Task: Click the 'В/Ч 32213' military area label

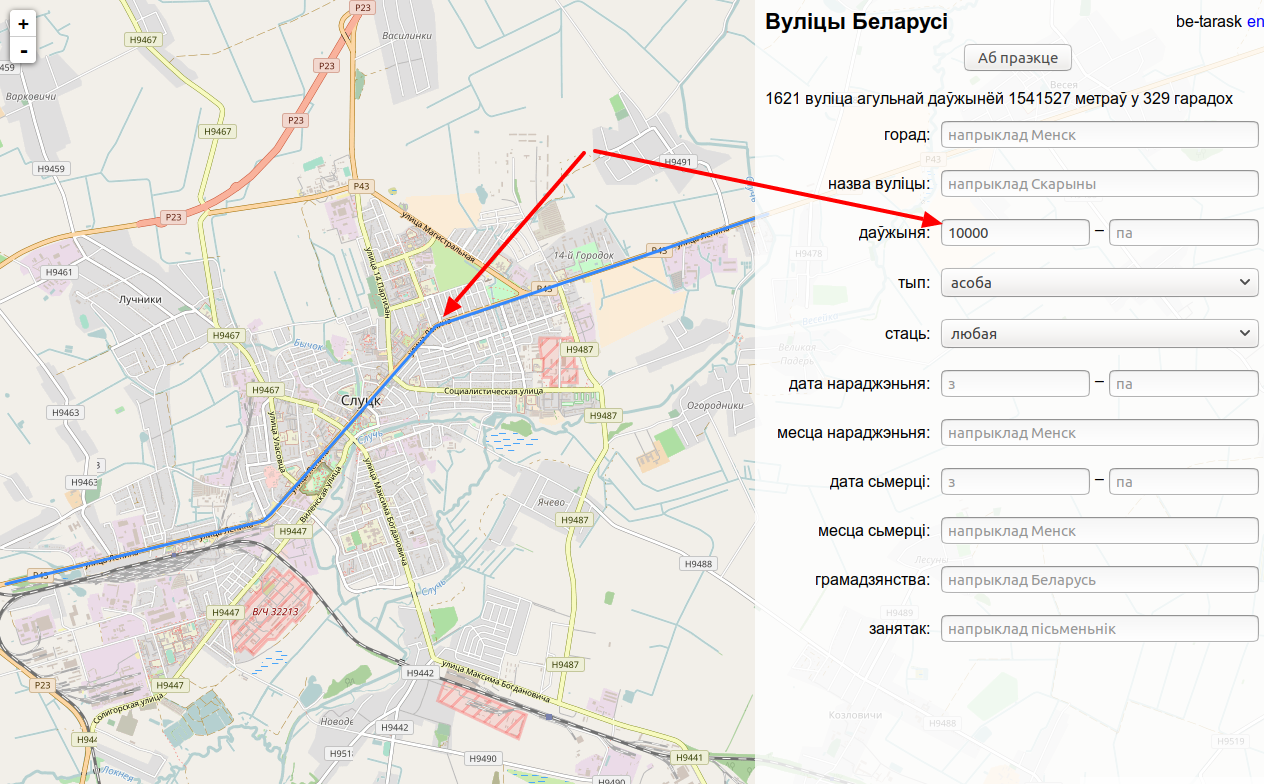Action: [x=275, y=610]
